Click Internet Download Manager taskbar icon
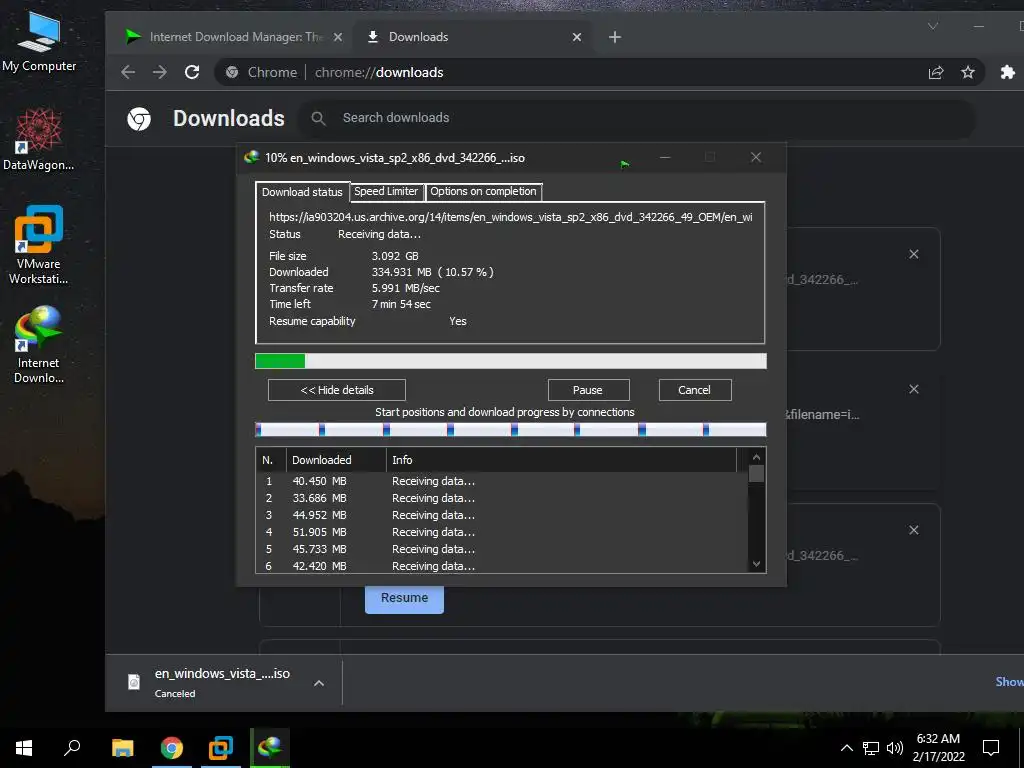Screen dimensions: 1024x768 point(270,748)
